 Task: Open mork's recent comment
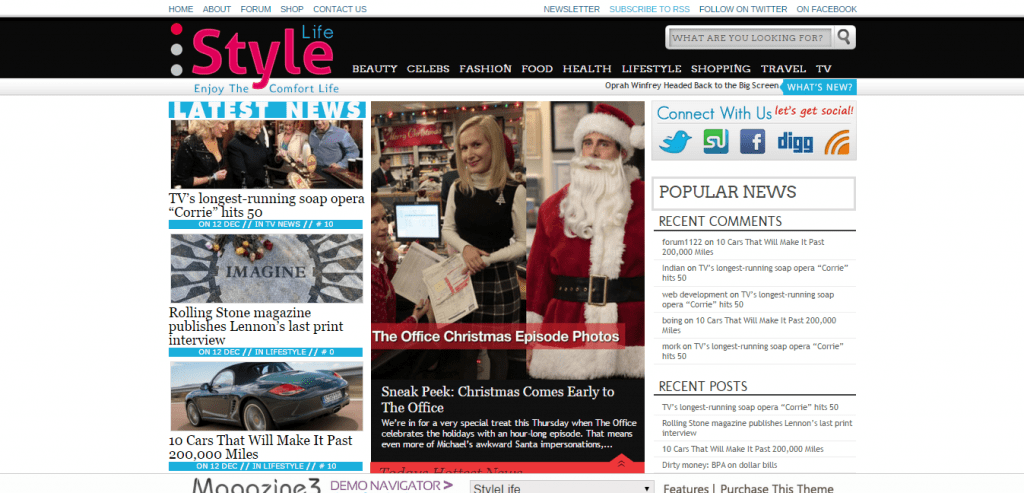[753, 351]
